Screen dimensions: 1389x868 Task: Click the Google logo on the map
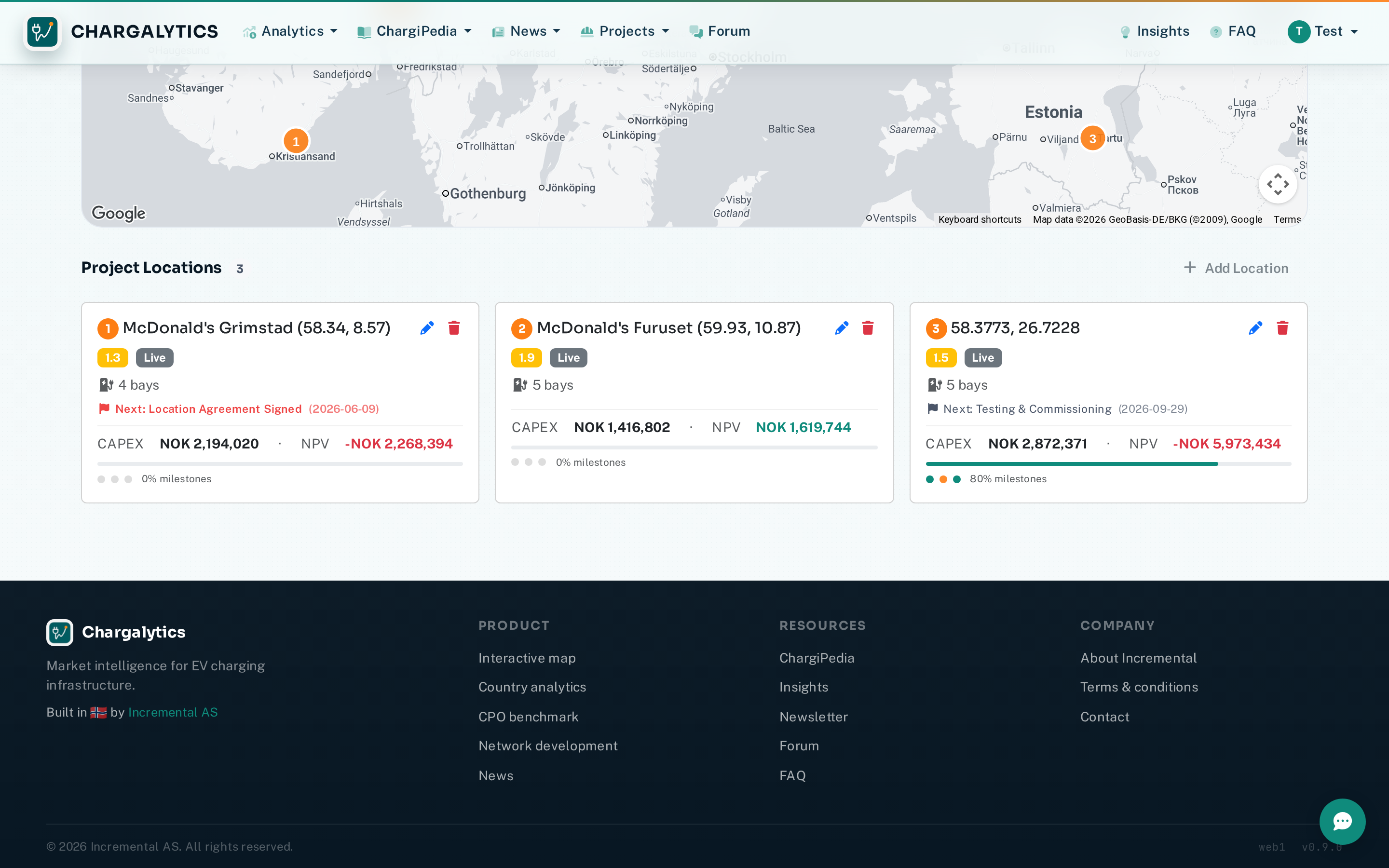[x=119, y=213]
